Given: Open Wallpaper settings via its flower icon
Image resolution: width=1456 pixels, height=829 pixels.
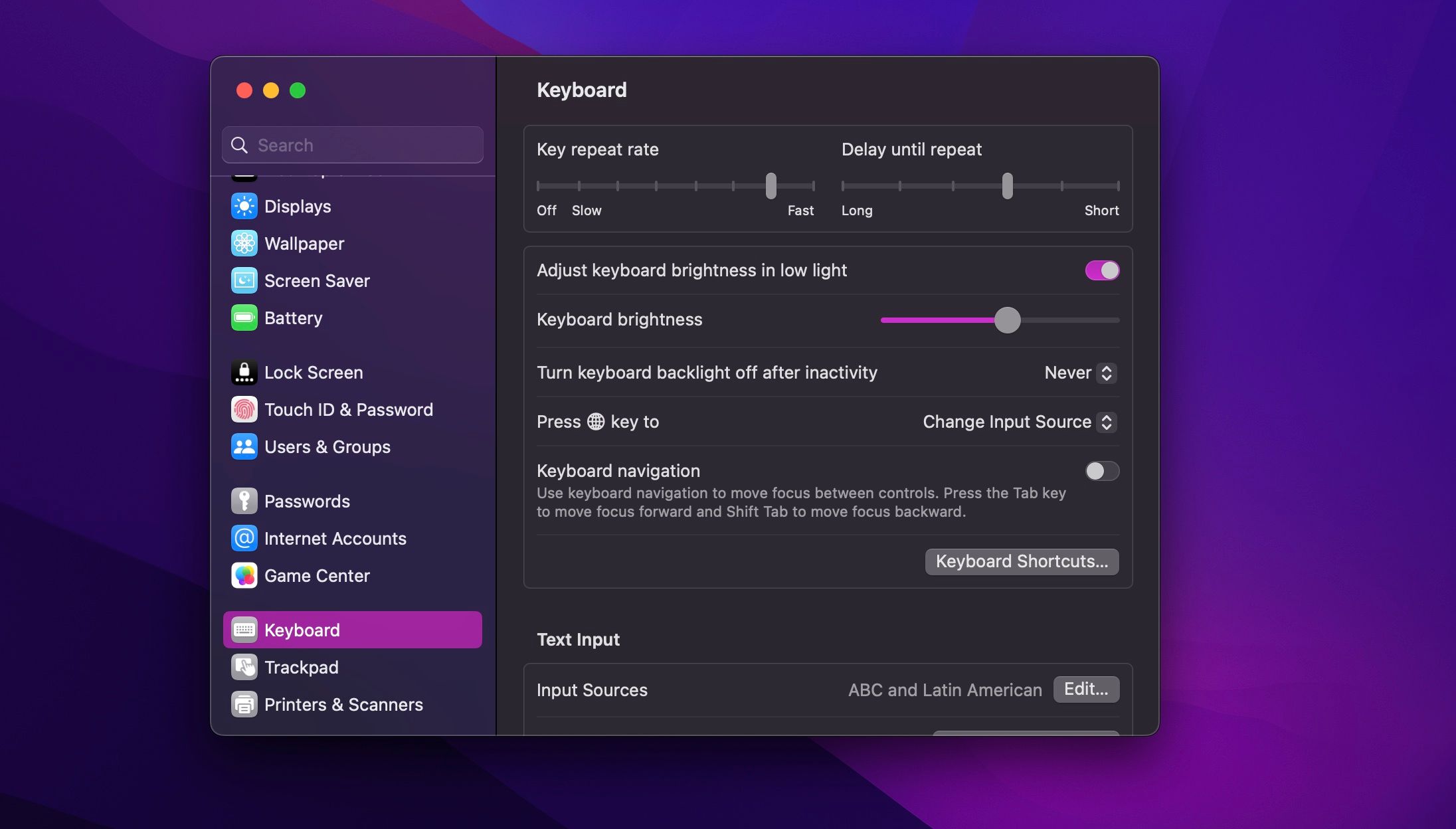Looking at the screenshot, I should pyautogui.click(x=244, y=243).
